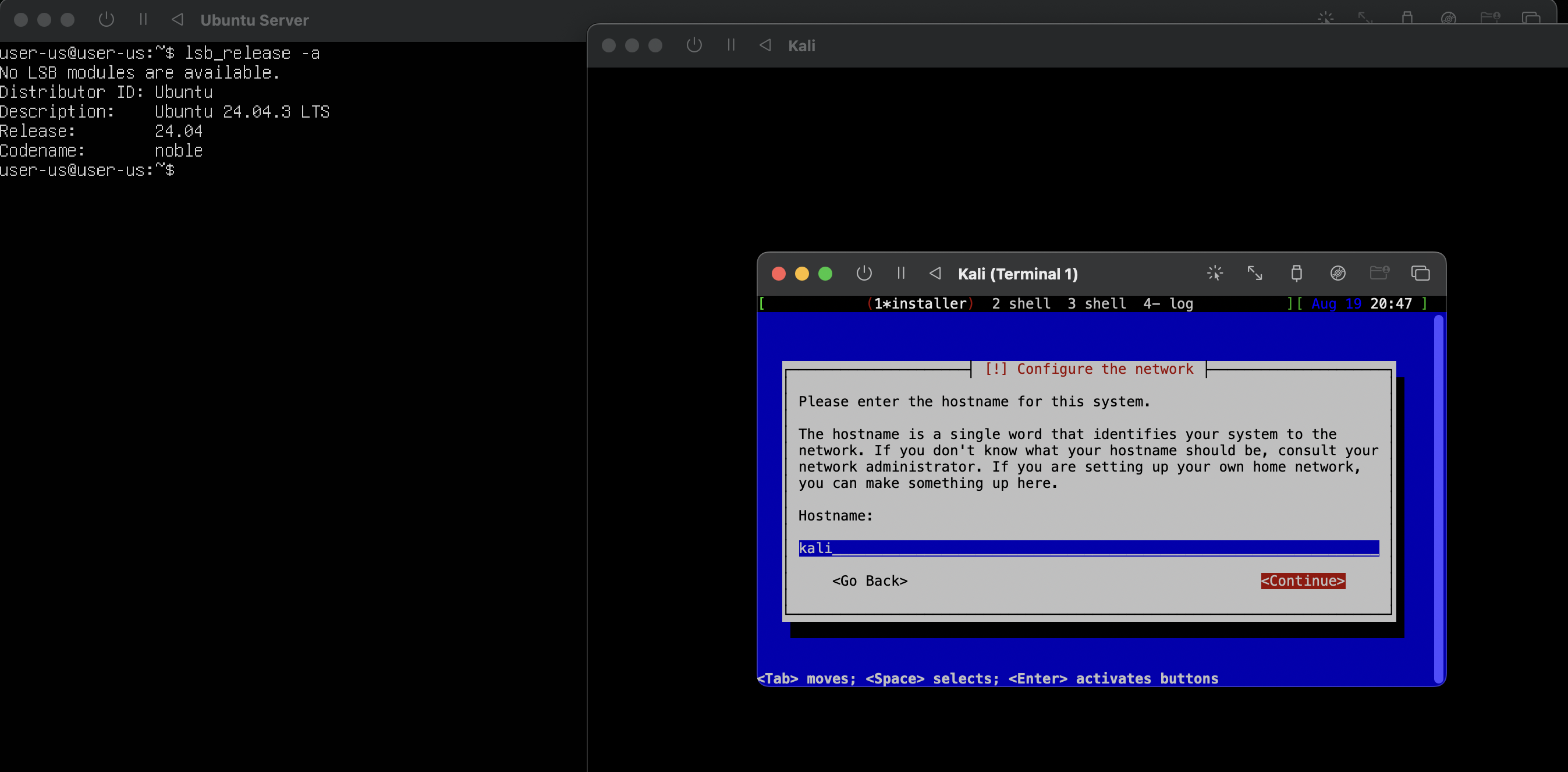The height and width of the screenshot is (772, 1568).
Task: Toggle capture mouse cursor in Kali (Terminal 1) toolbar
Action: click(x=1215, y=274)
